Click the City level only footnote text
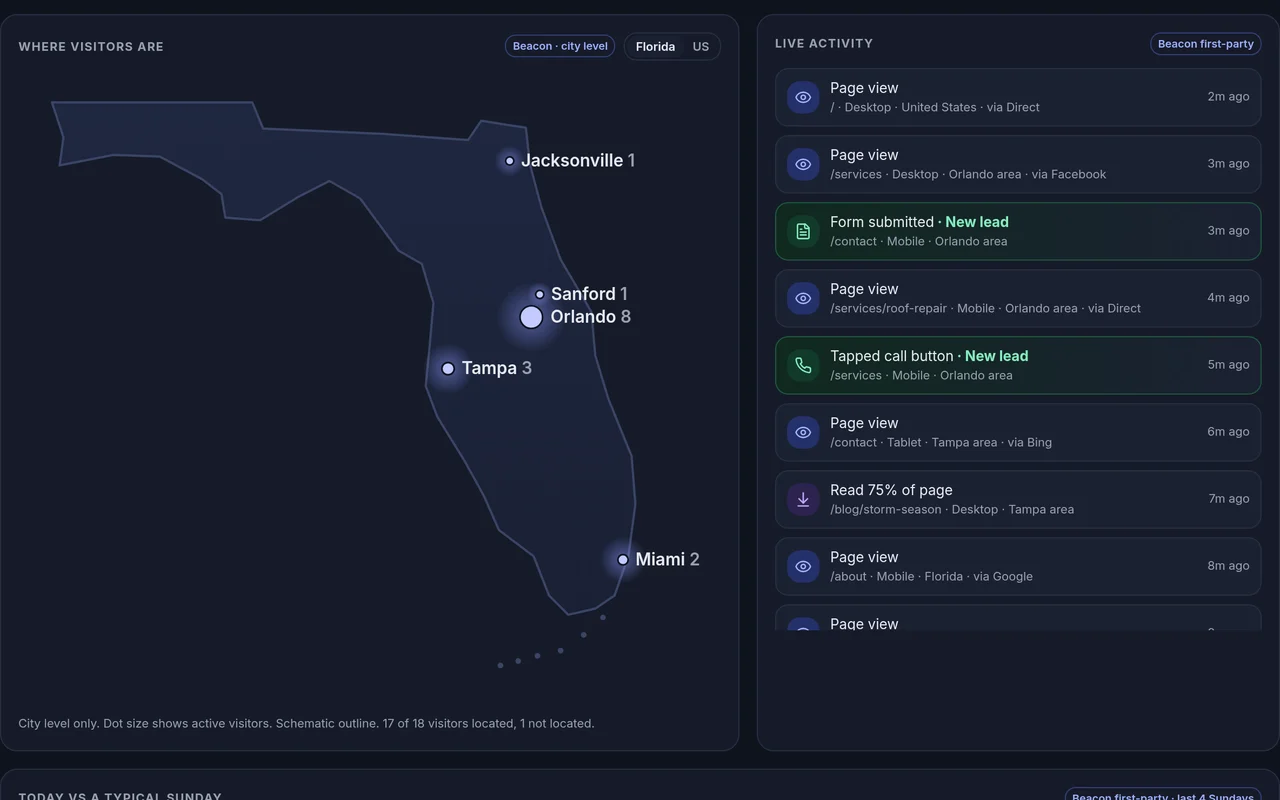Screen dimensions: 1280x800 306,723
